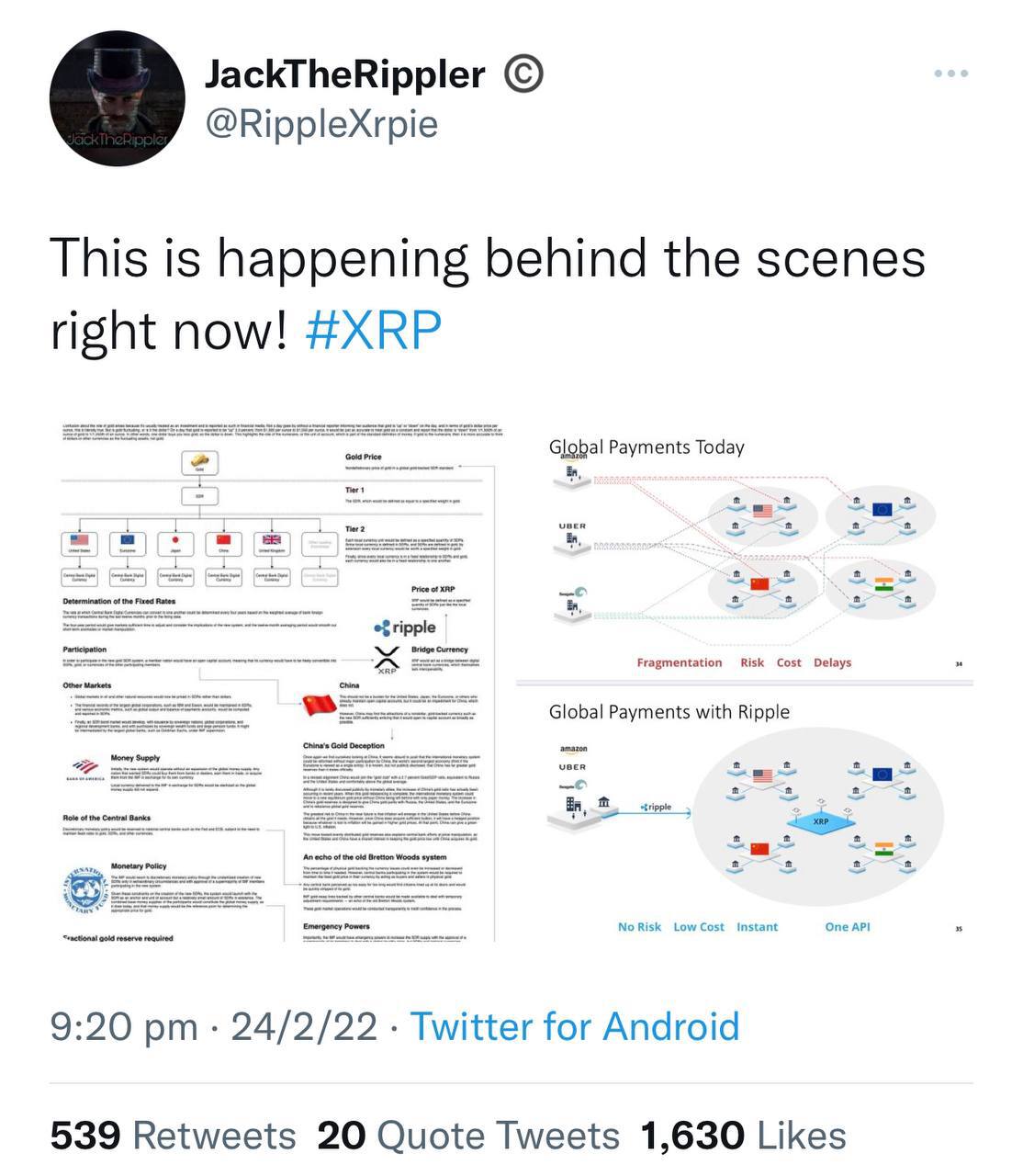Image resolution: width=1023 pixels, height=1176 pixels.
Task: Click the gold bar icon atop the flowchart
Action: [x=199, y=460]
